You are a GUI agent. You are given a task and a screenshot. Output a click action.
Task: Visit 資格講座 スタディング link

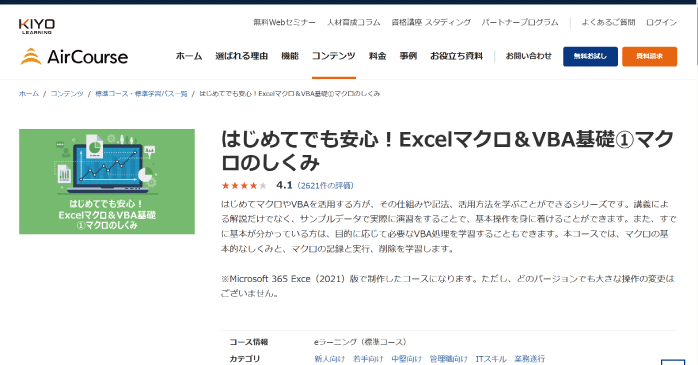click(431, 22)
